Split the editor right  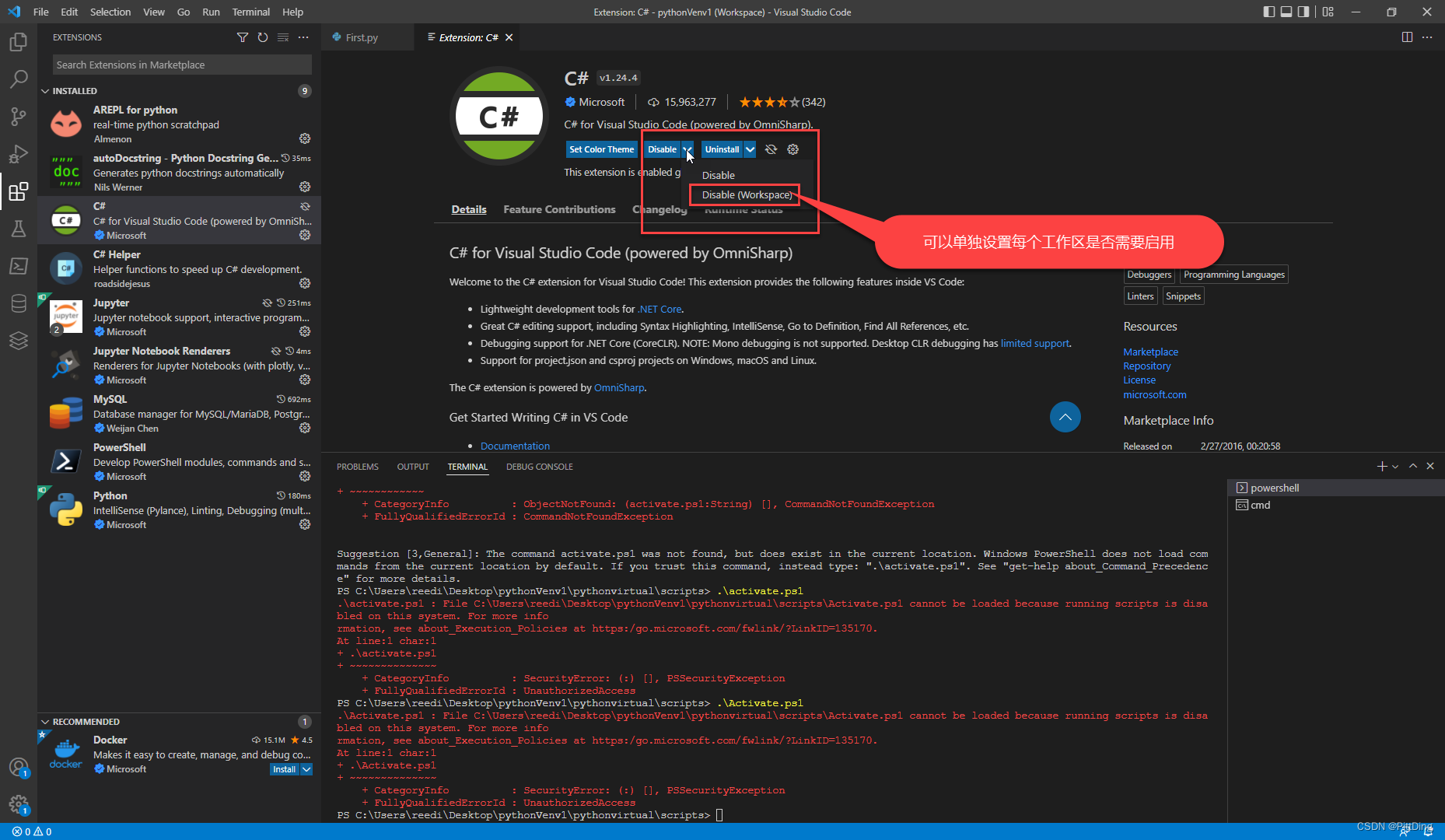click(1407, 37)
